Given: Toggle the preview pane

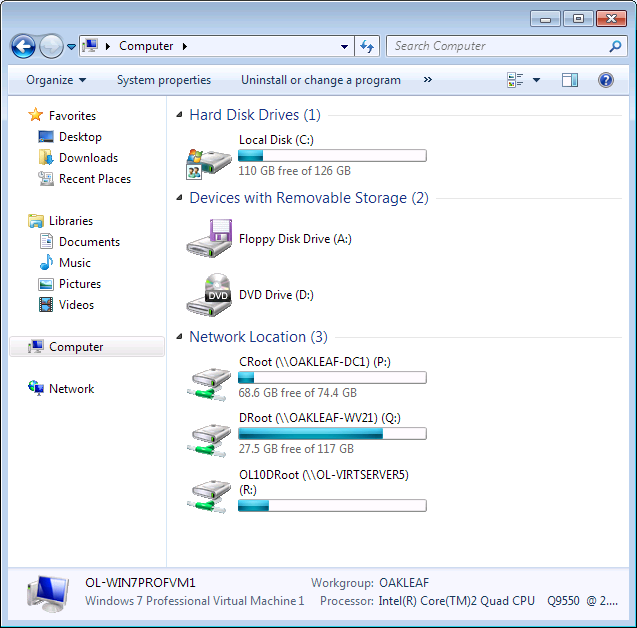Looking at the screenshot, I should point(570,80).
